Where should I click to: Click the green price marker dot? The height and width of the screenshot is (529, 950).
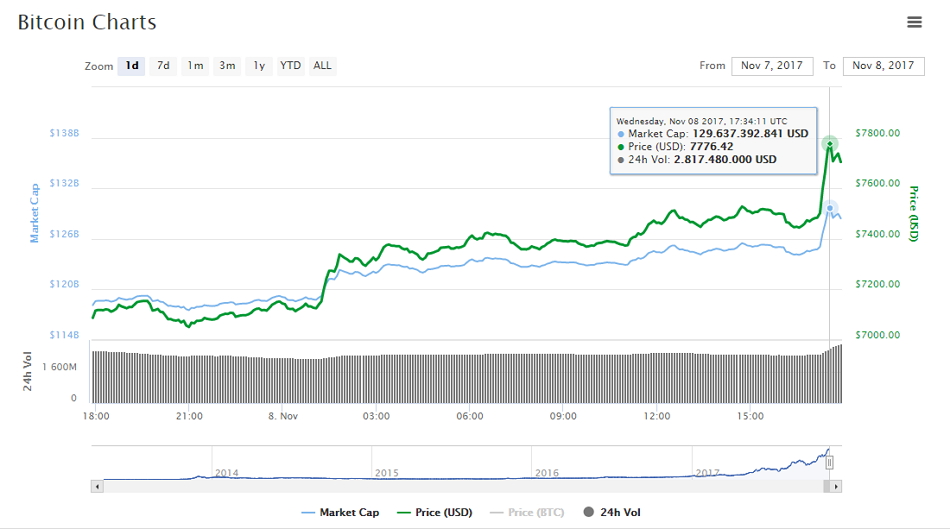tap(829, 144)
